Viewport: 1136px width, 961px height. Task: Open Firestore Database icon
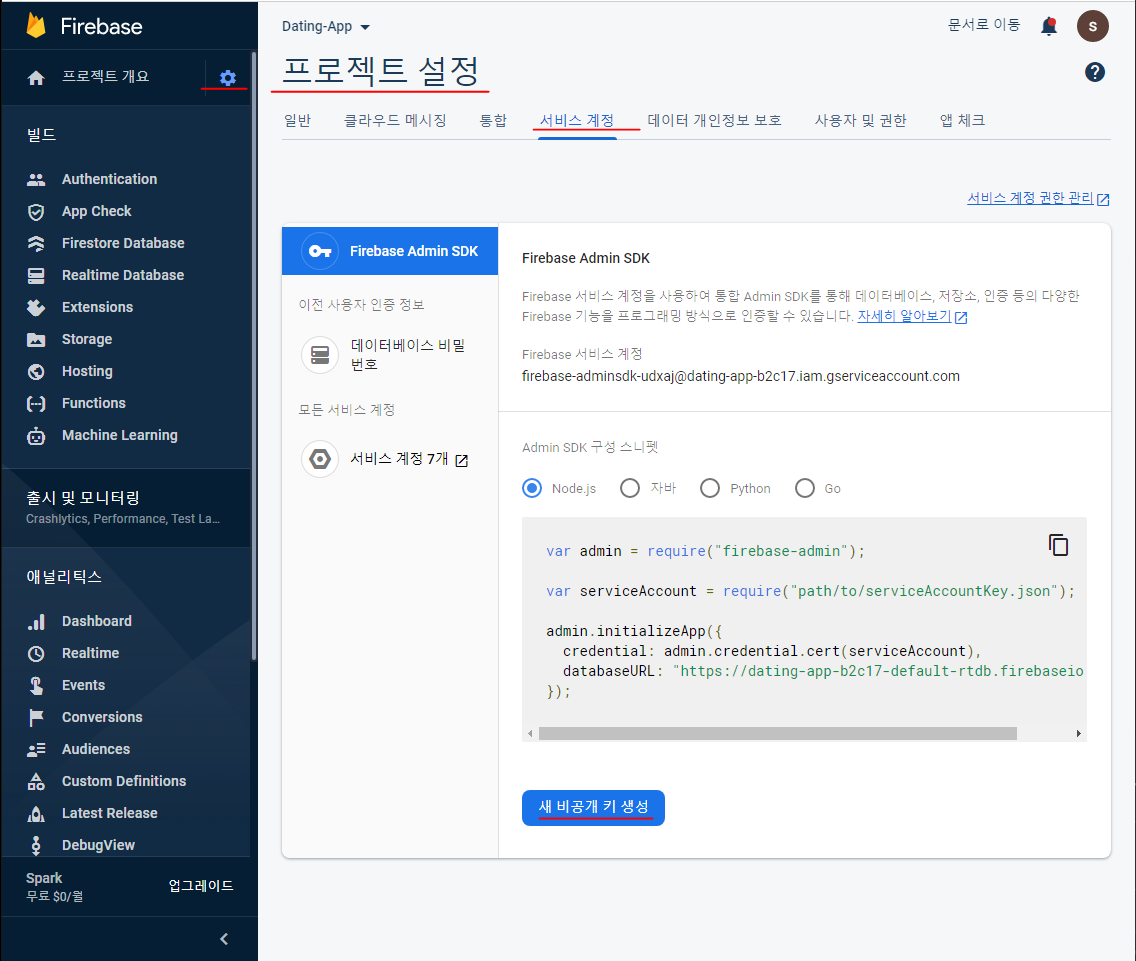pos(36,244)
